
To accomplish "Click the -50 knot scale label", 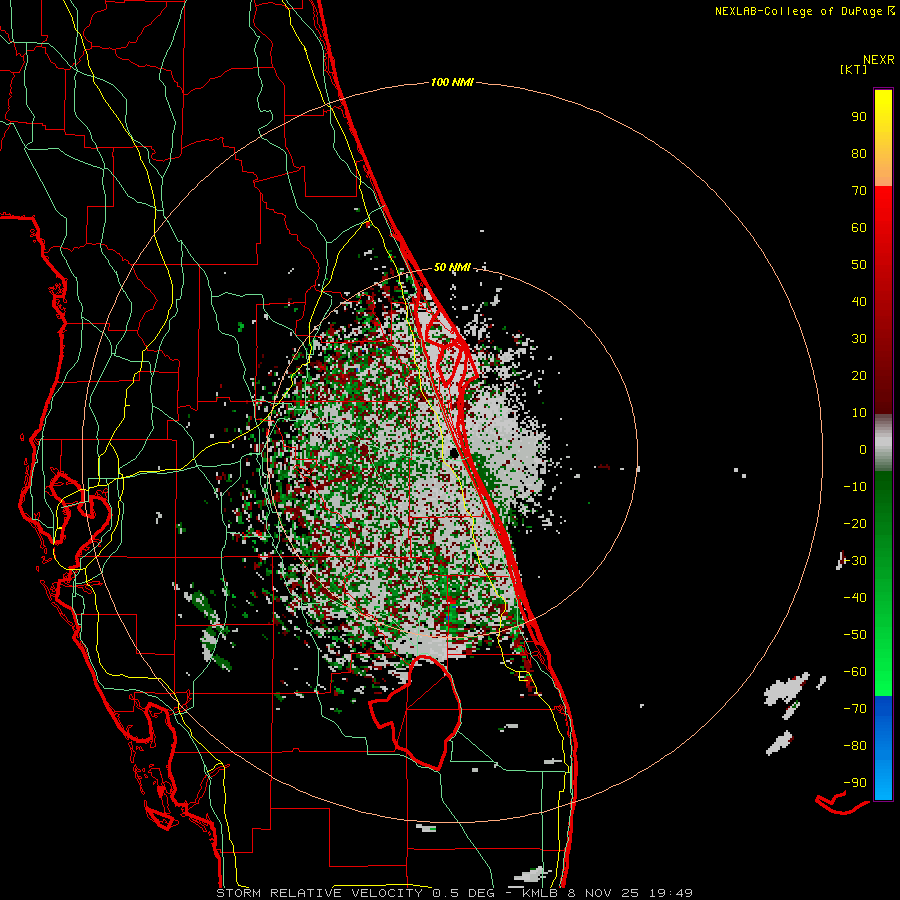I will (855, 635).
